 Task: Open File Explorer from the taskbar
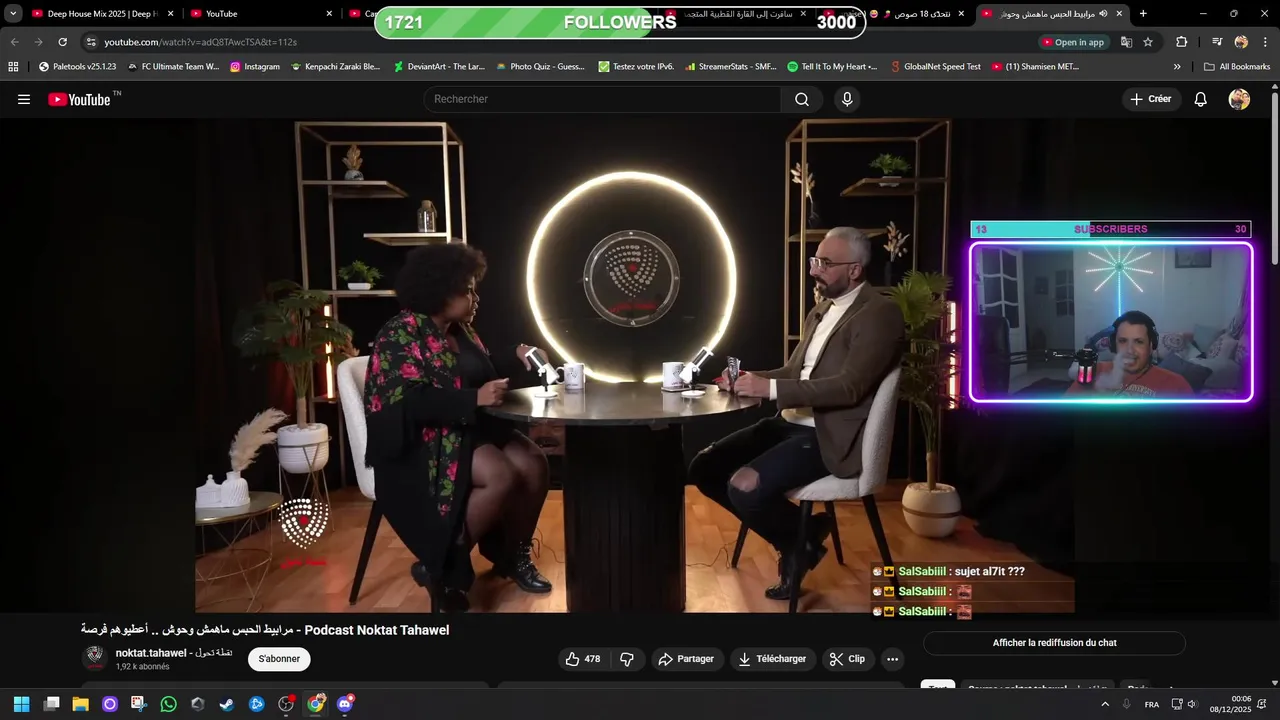pyautogui.click(x=80, y=704)
